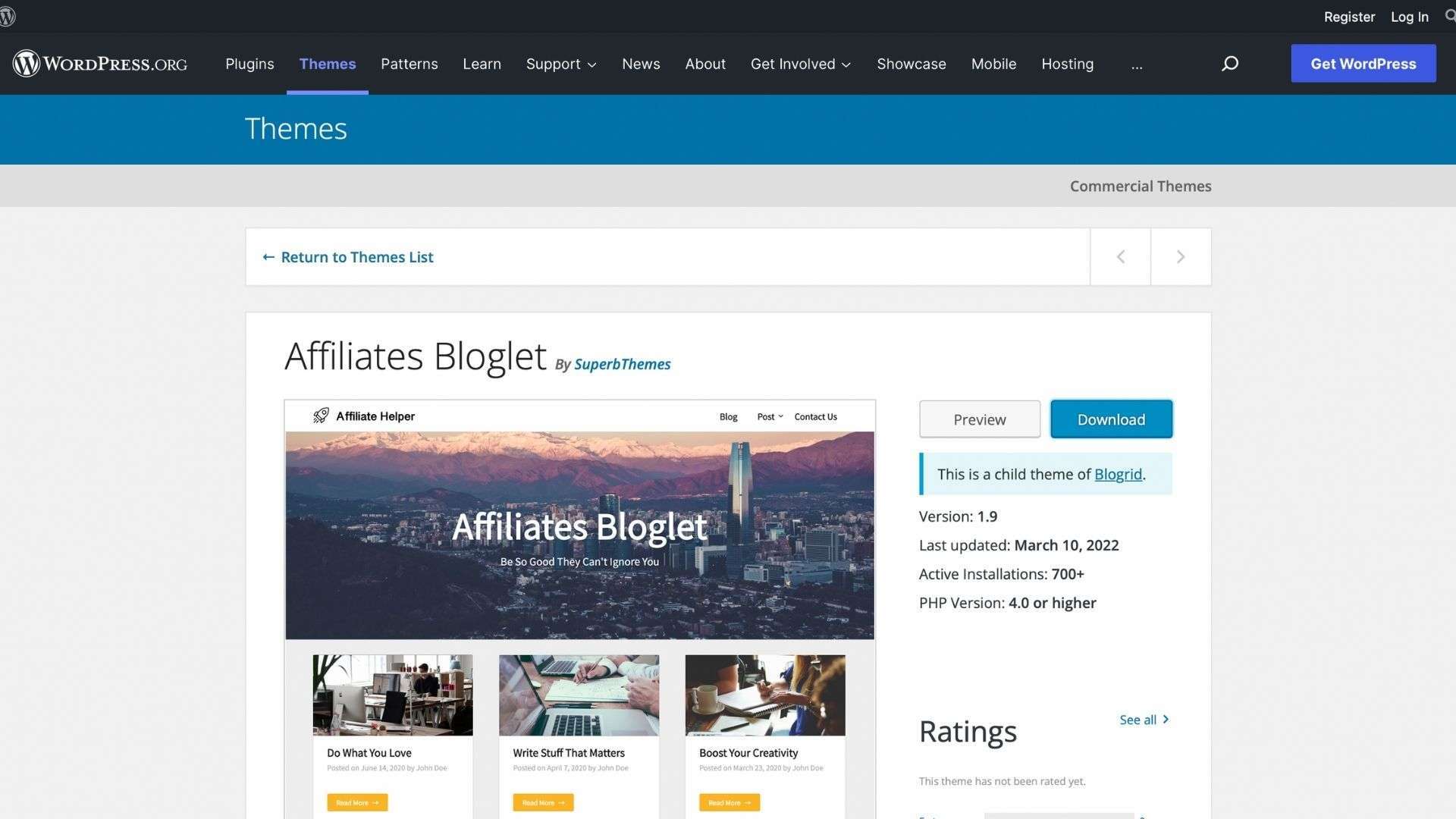Open the News menu item

click(641, 64)
